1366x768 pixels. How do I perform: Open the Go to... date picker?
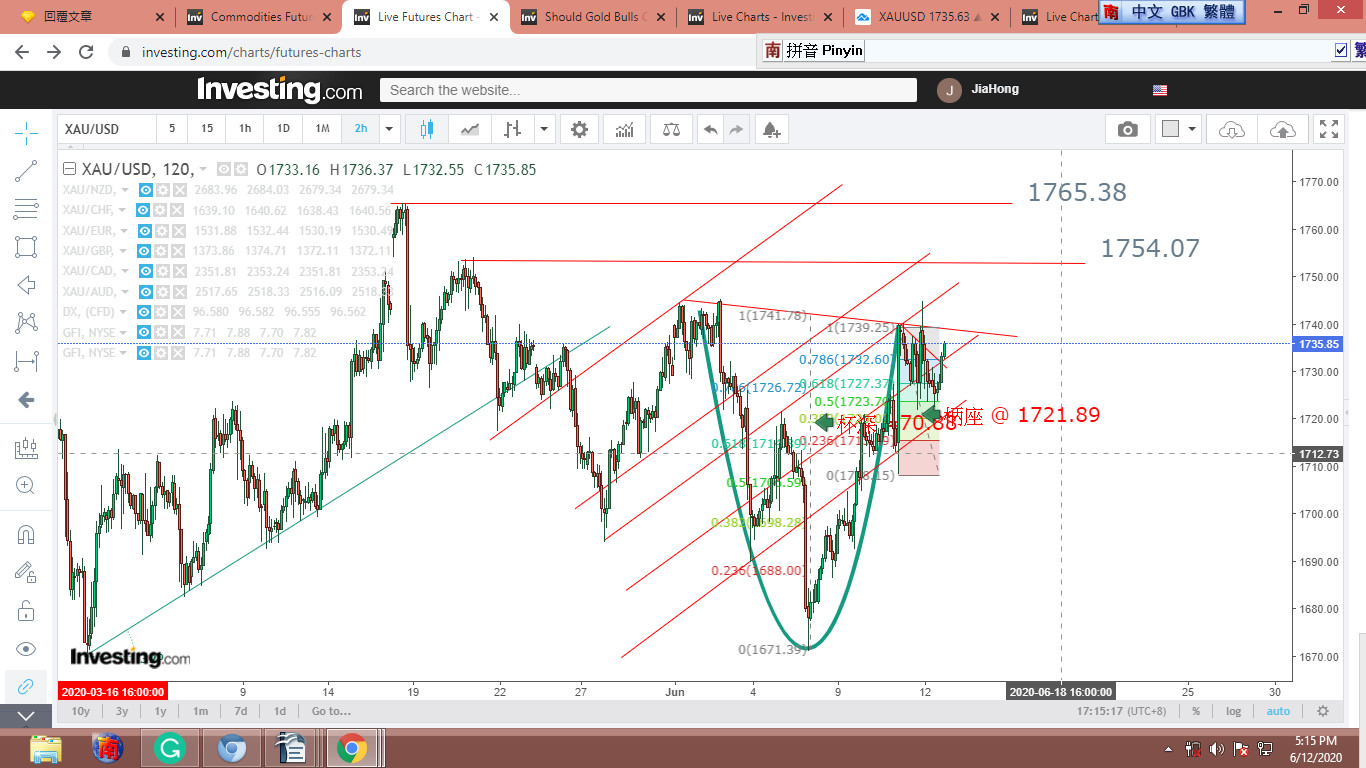point(331,711)
